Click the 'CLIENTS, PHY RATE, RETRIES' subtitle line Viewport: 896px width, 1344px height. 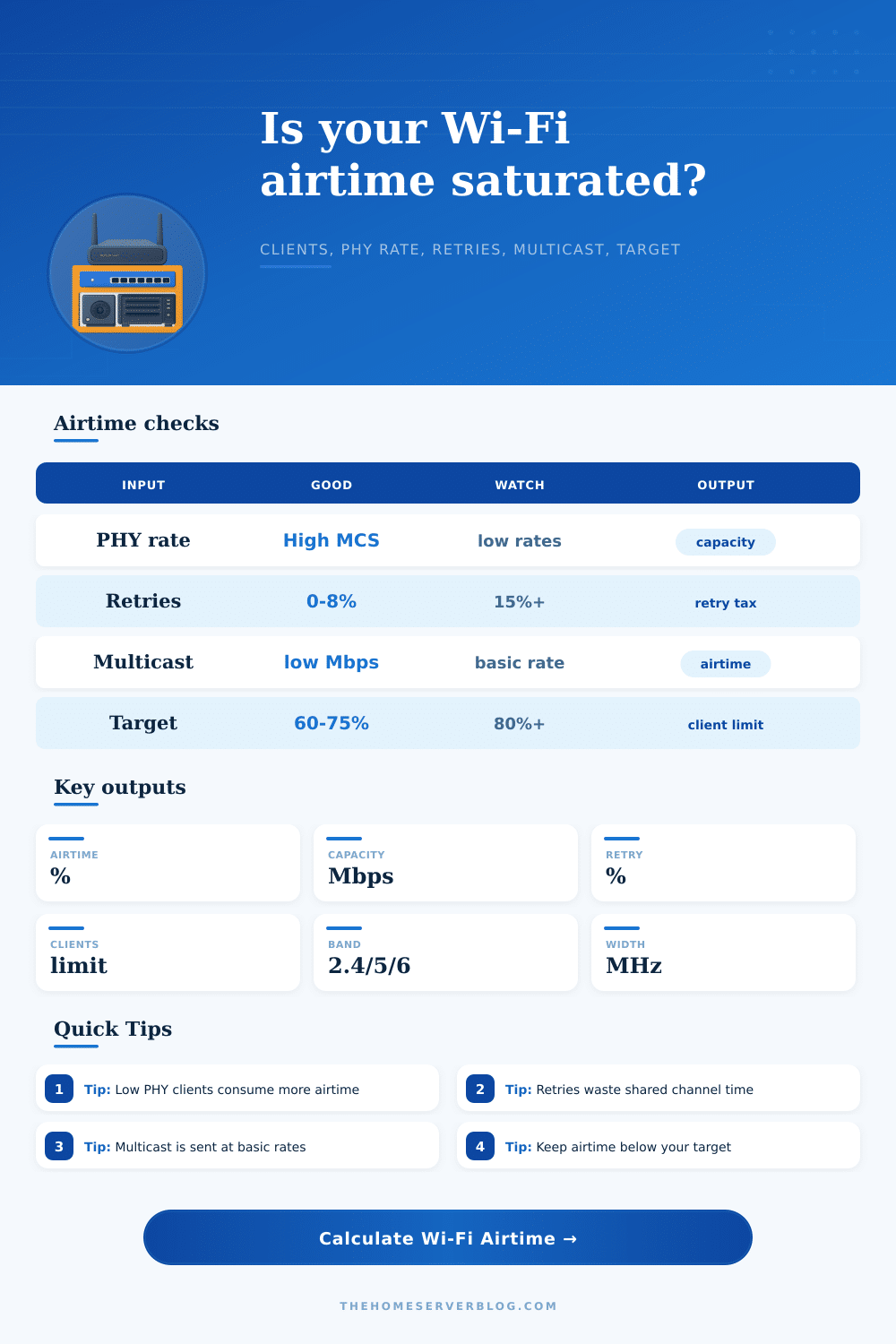point(470,249)
